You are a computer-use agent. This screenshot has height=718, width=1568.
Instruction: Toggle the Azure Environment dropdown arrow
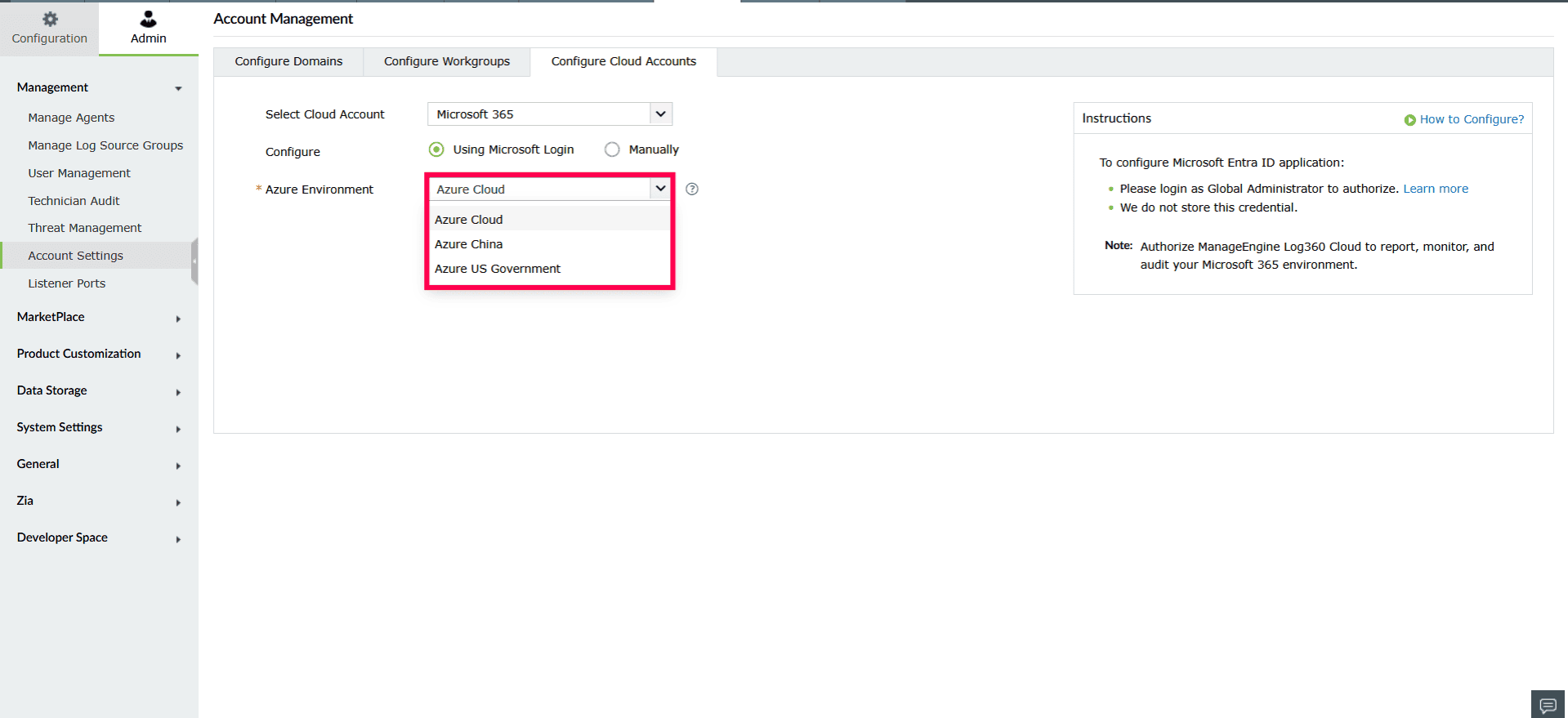point(660,189)
